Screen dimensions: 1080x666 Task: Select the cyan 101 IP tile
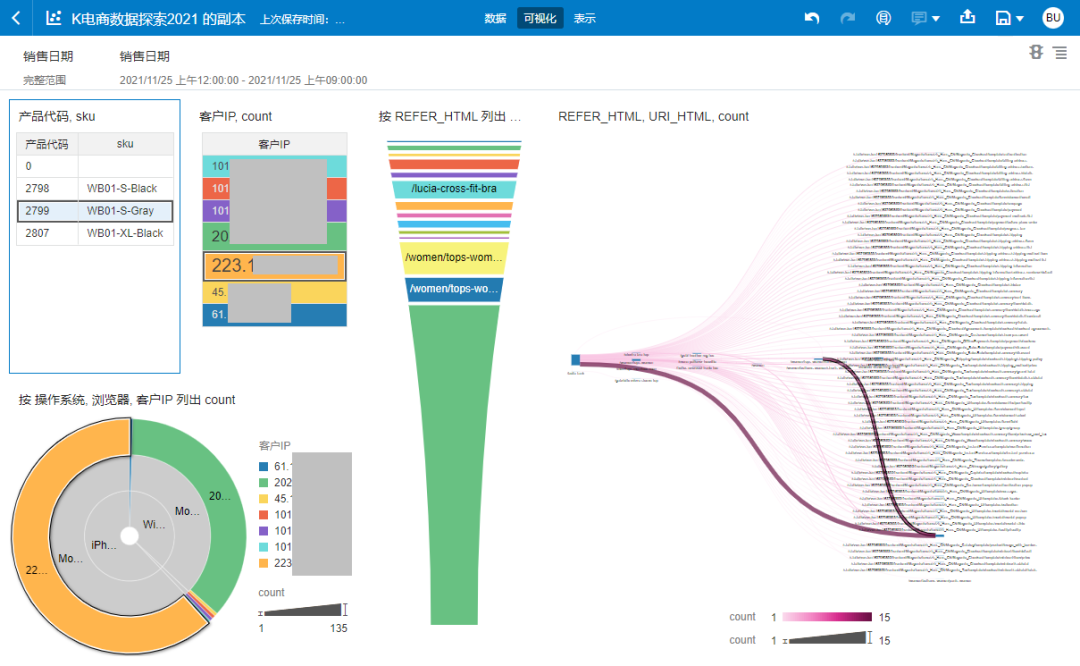pyautogui.click(x=274, y=166)
